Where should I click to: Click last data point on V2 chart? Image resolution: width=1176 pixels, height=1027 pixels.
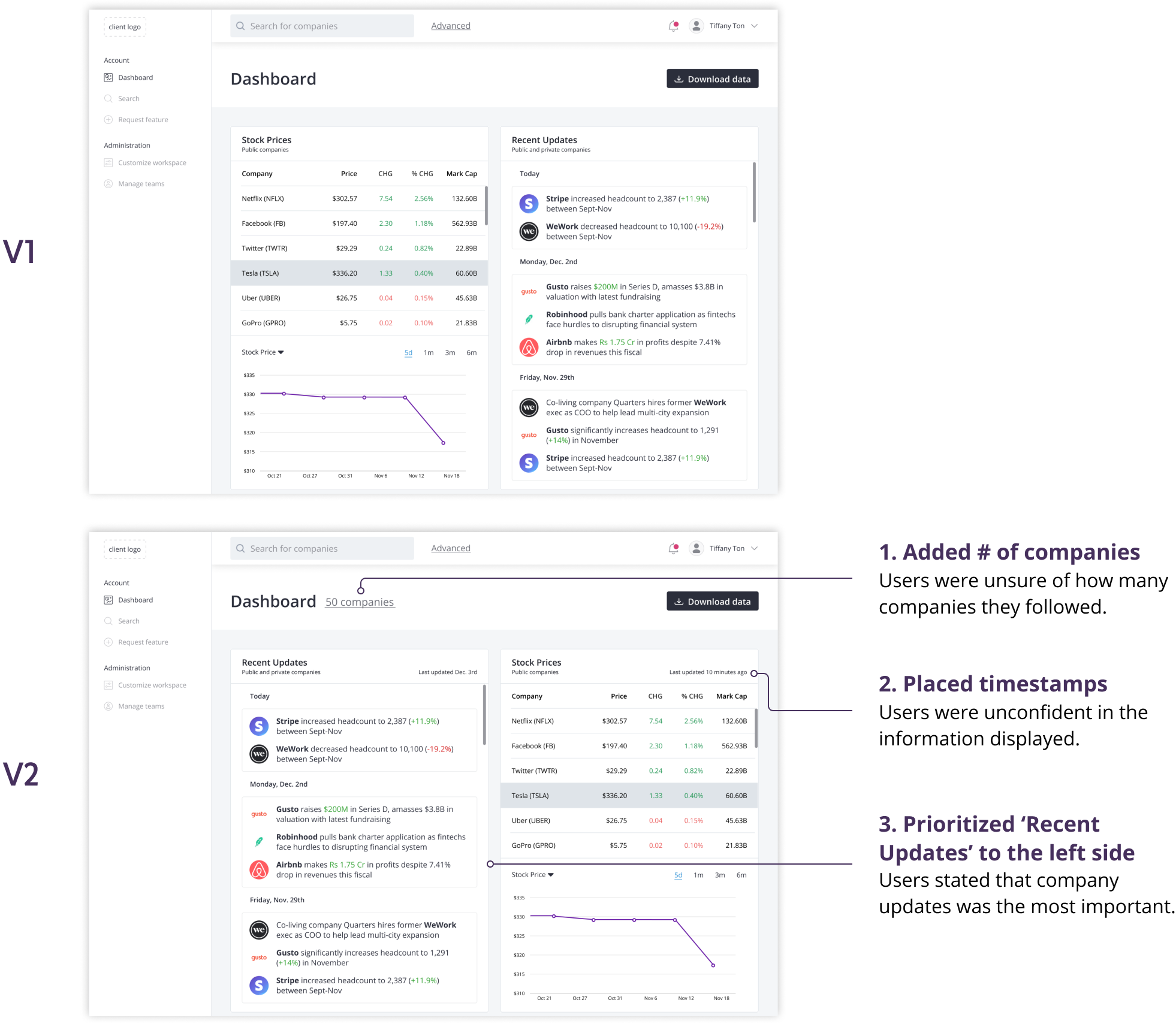(713, 965)
